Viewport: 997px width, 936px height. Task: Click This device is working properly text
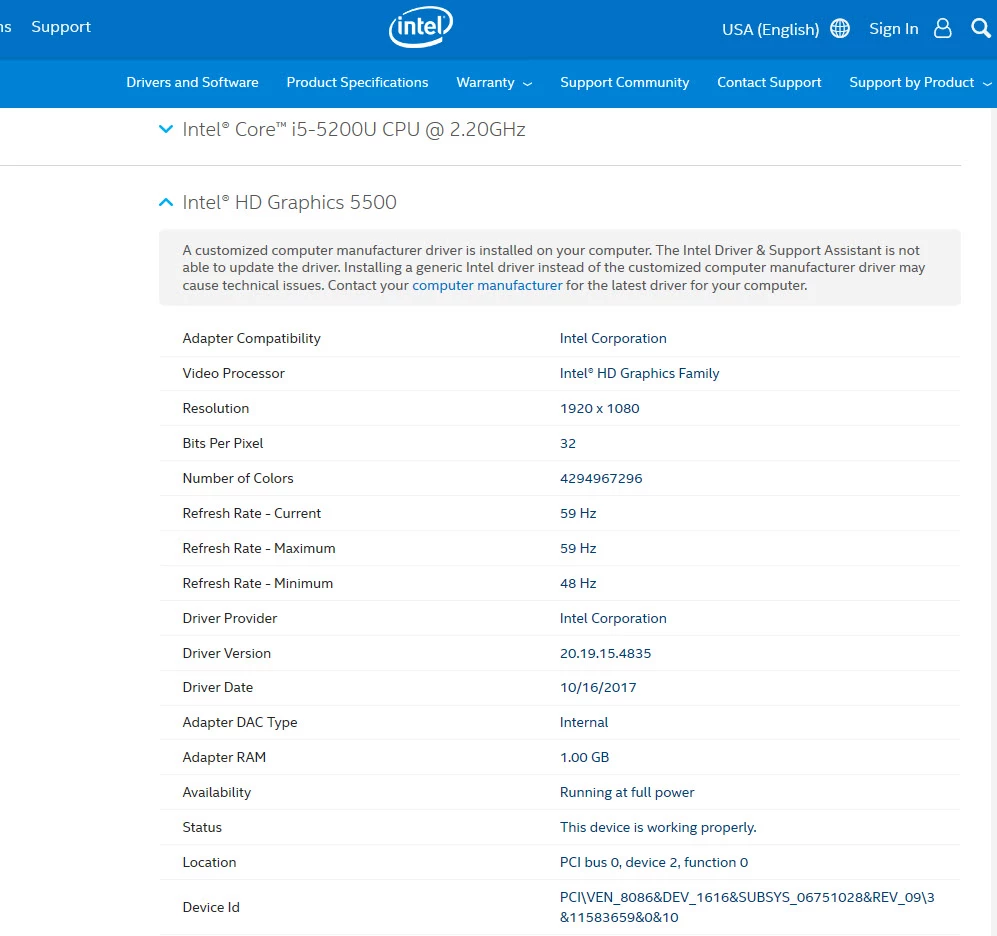[x=658, y=827]
